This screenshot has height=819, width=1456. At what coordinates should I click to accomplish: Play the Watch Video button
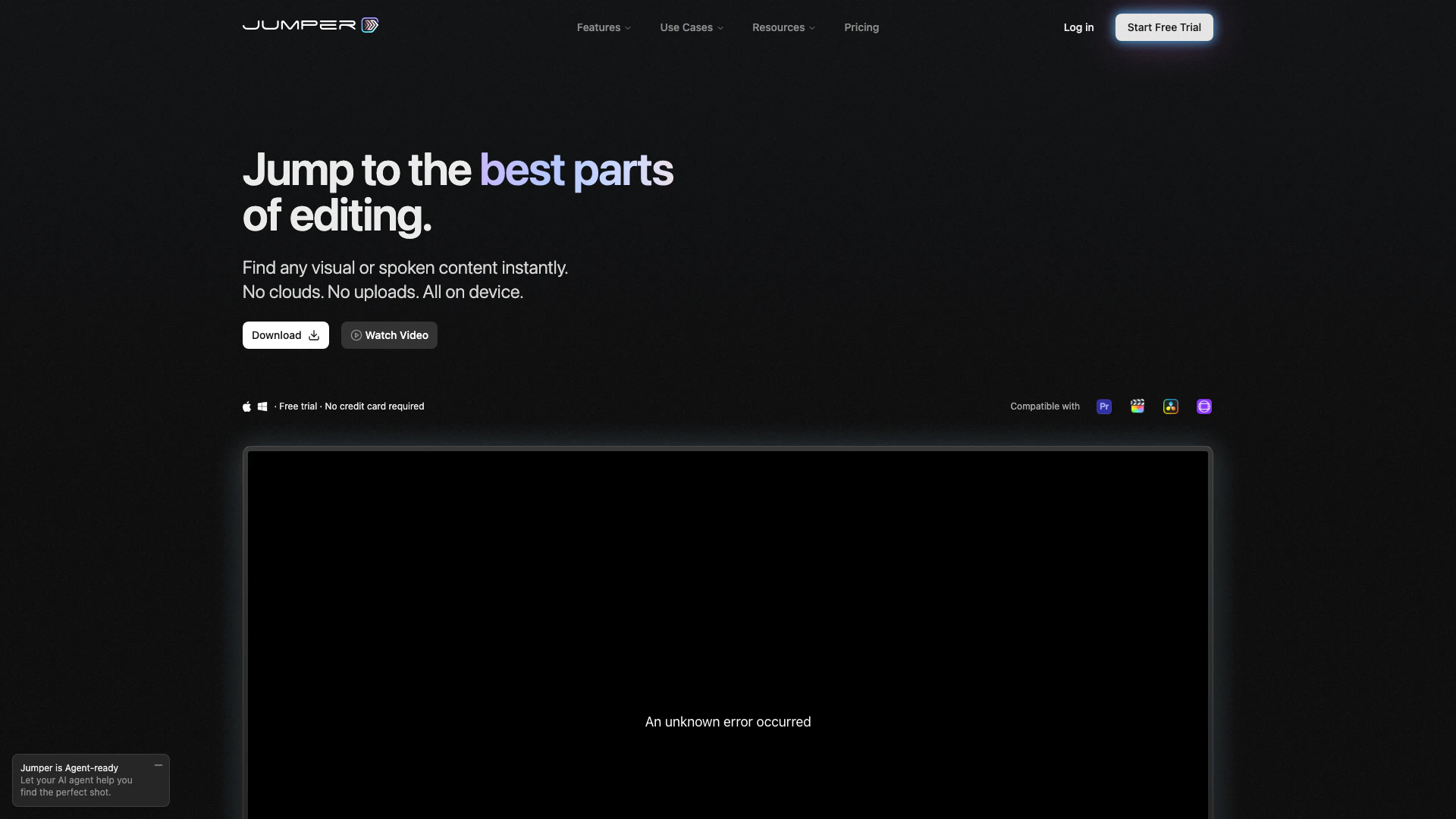point(389,335)
